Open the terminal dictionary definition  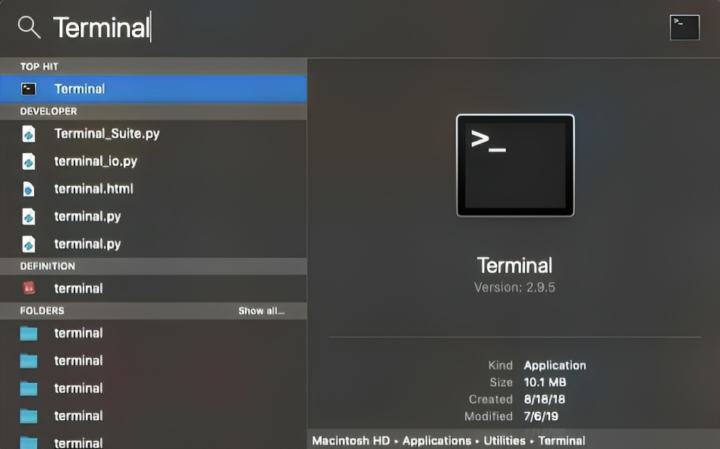point(153,288)
